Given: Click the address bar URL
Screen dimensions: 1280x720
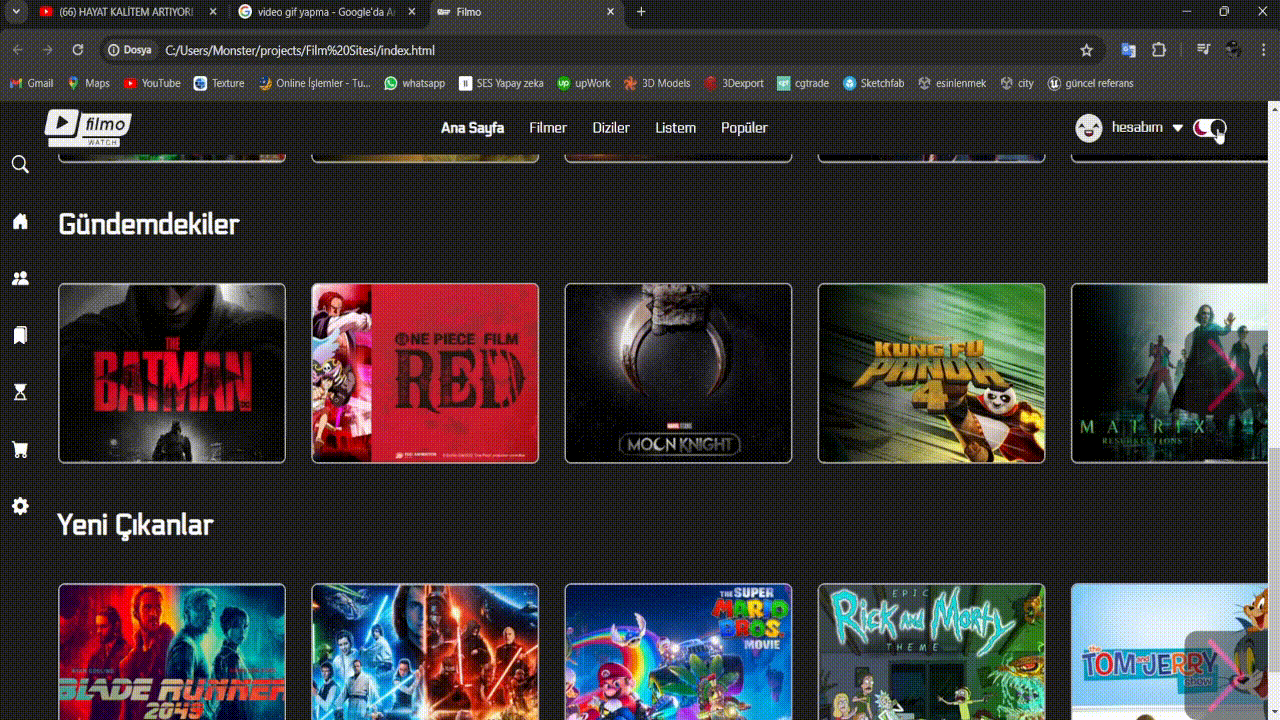Looking at the screenshot, I should click(300, 50).
